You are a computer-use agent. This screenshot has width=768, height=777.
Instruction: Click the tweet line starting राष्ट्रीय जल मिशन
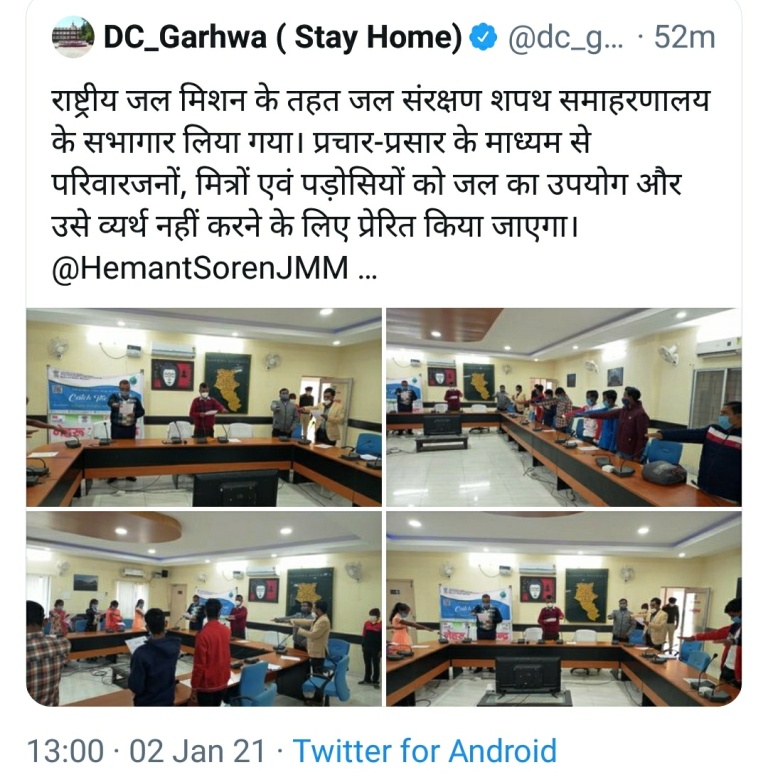pos(381,101)
